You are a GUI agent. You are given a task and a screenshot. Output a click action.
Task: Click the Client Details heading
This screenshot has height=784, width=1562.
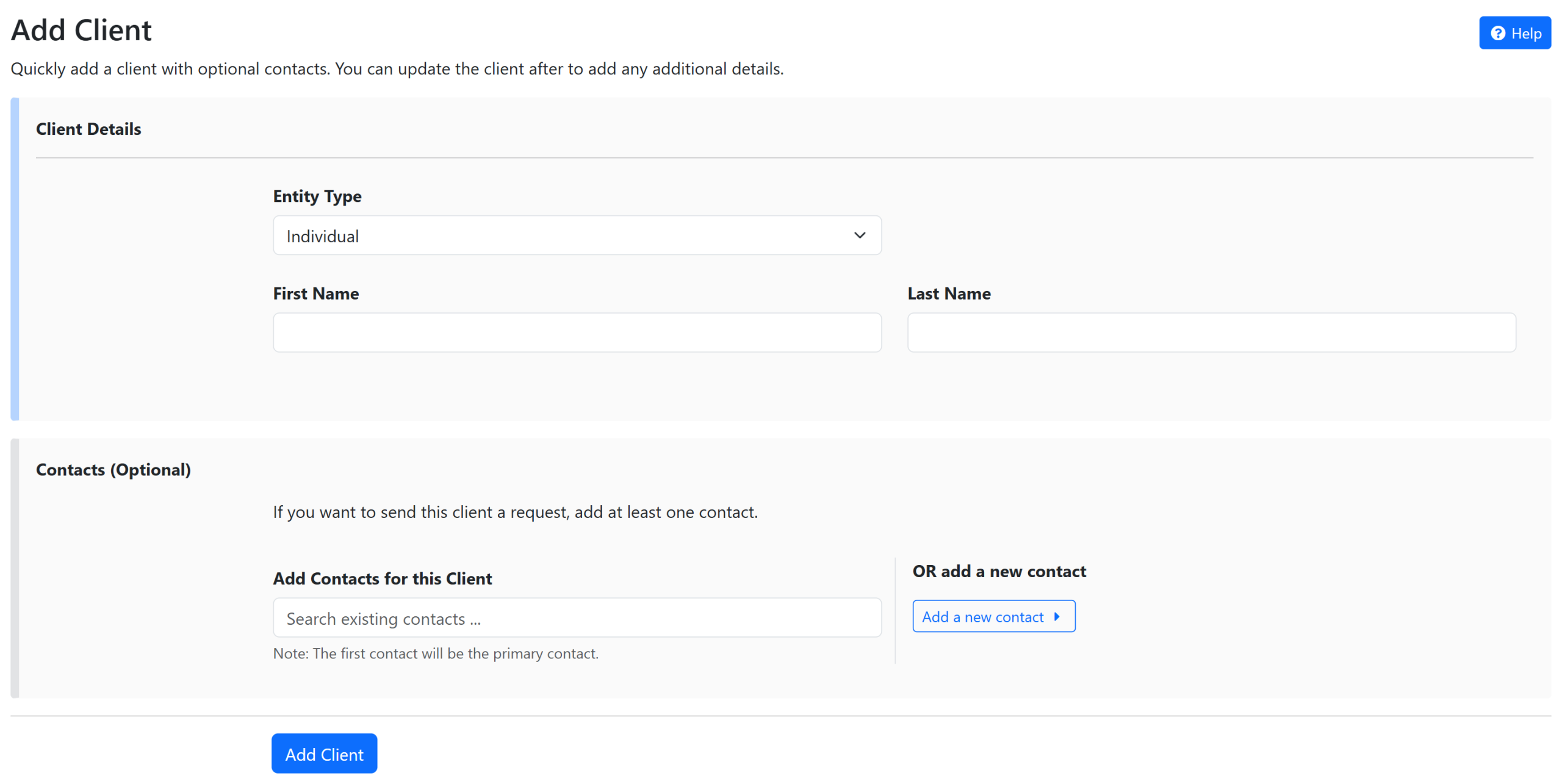[88, 129]
